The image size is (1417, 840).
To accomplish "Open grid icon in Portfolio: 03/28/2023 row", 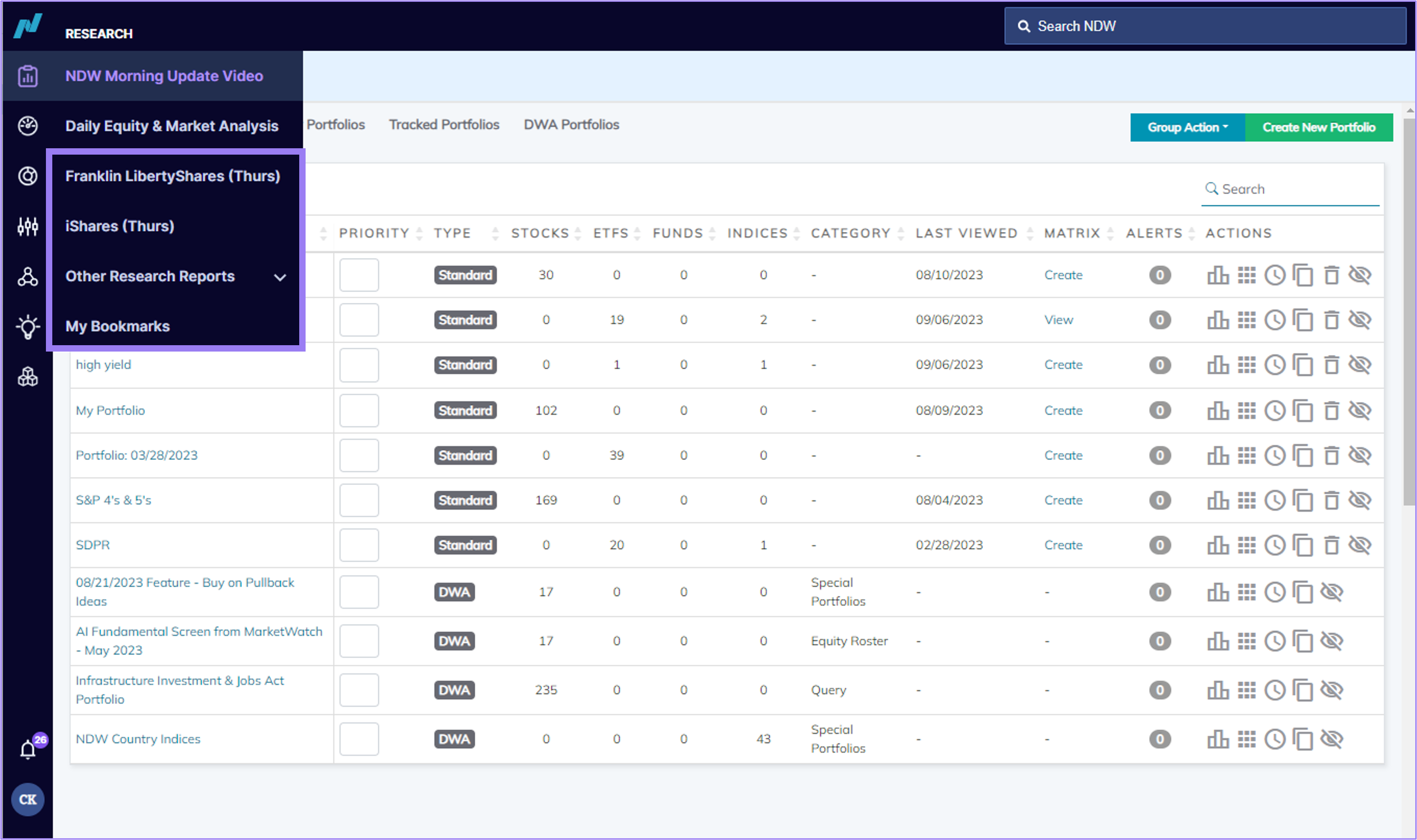I will 1246,456.
